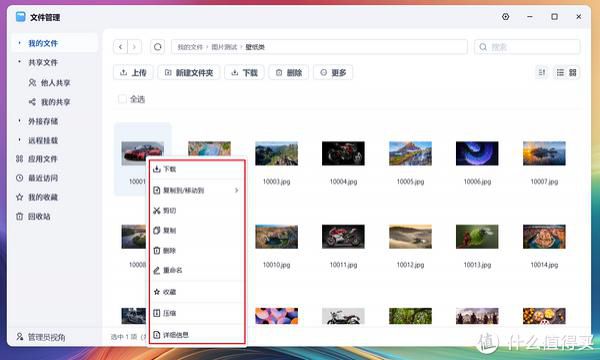Click the 新建文件夹 button
The image size is (600, 360).
point(189,72)
